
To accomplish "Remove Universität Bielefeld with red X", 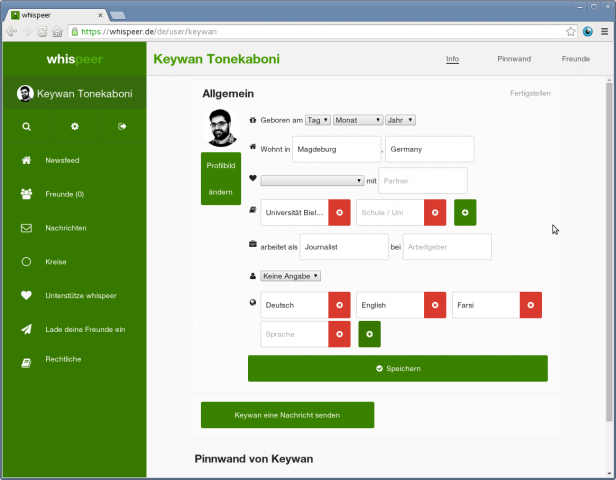I will (x=339, y=212).
